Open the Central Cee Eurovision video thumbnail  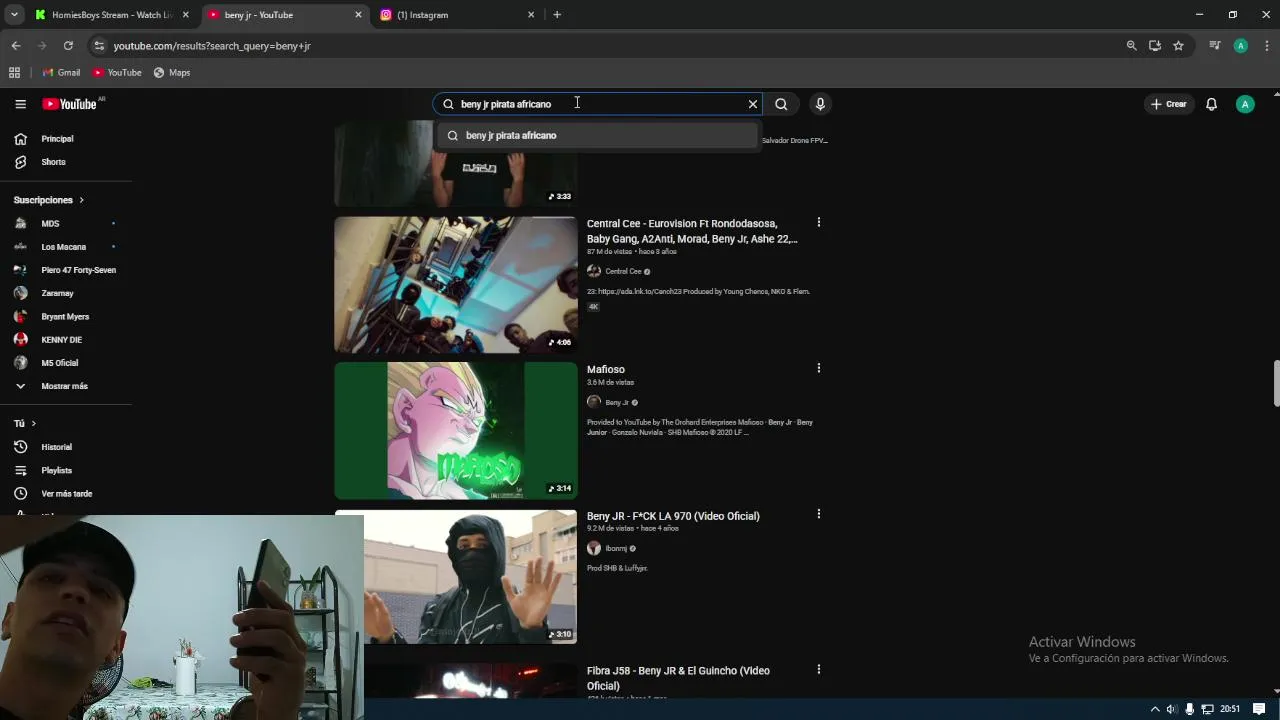pos(455,285)
